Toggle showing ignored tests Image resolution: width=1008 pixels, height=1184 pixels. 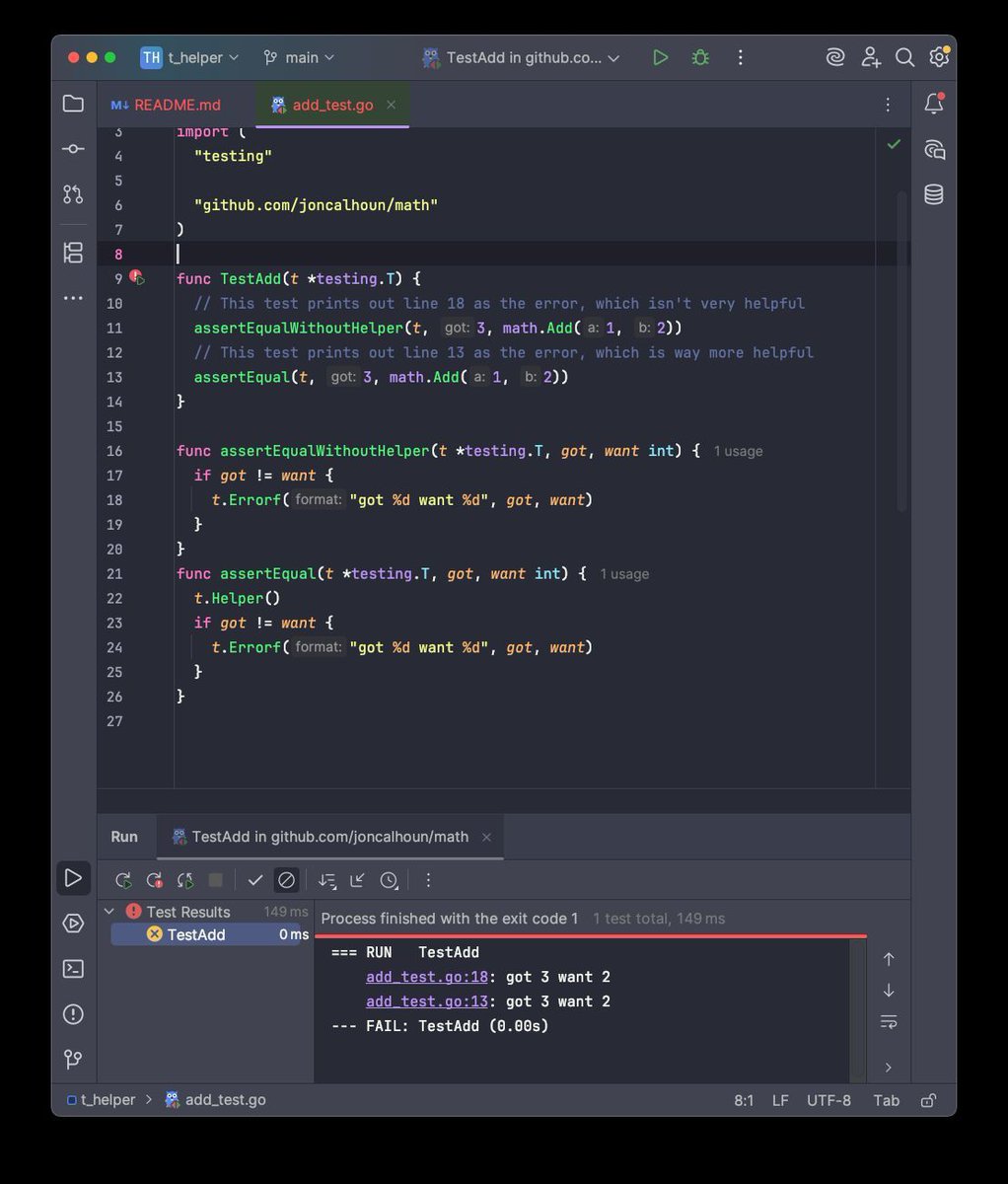(286, 880)
